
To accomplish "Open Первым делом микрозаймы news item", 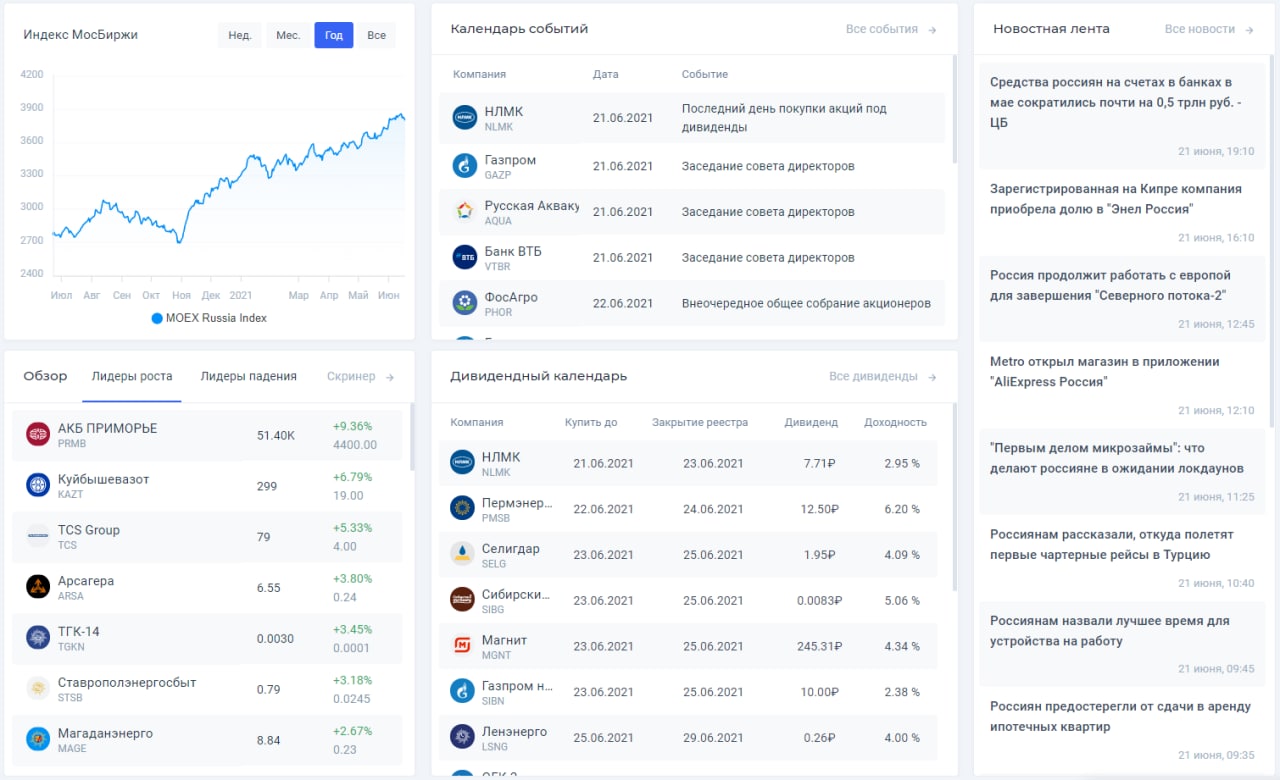I will 1122,470.
